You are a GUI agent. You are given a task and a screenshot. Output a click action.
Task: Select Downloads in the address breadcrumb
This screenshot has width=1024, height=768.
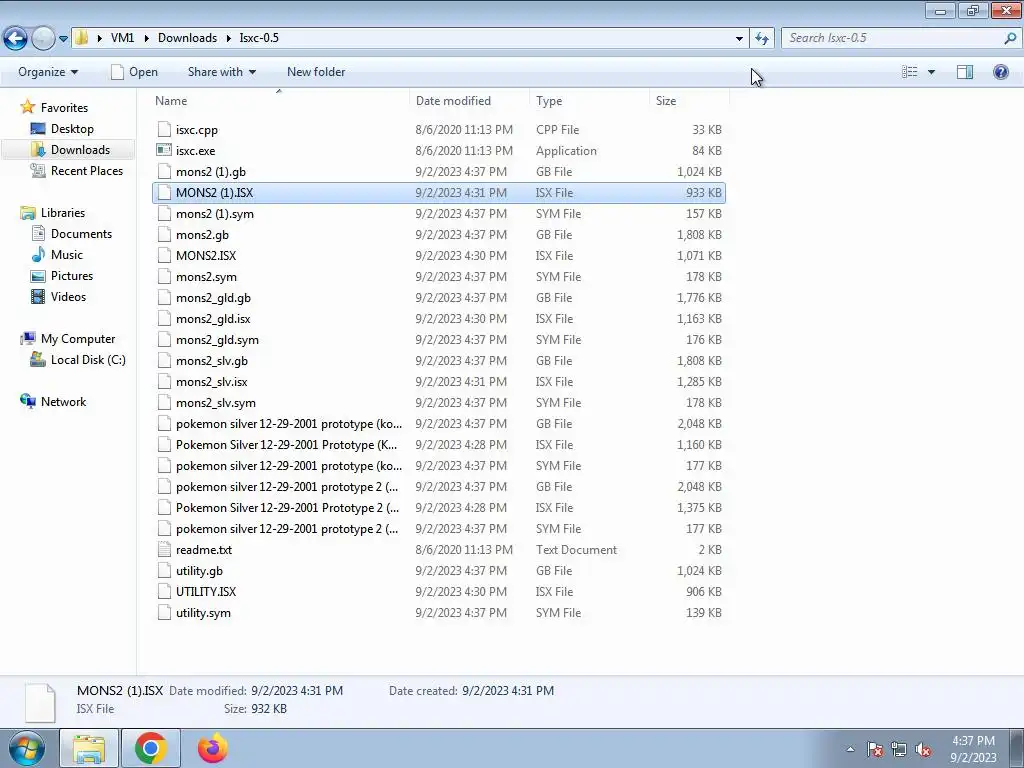click(187, 38)
